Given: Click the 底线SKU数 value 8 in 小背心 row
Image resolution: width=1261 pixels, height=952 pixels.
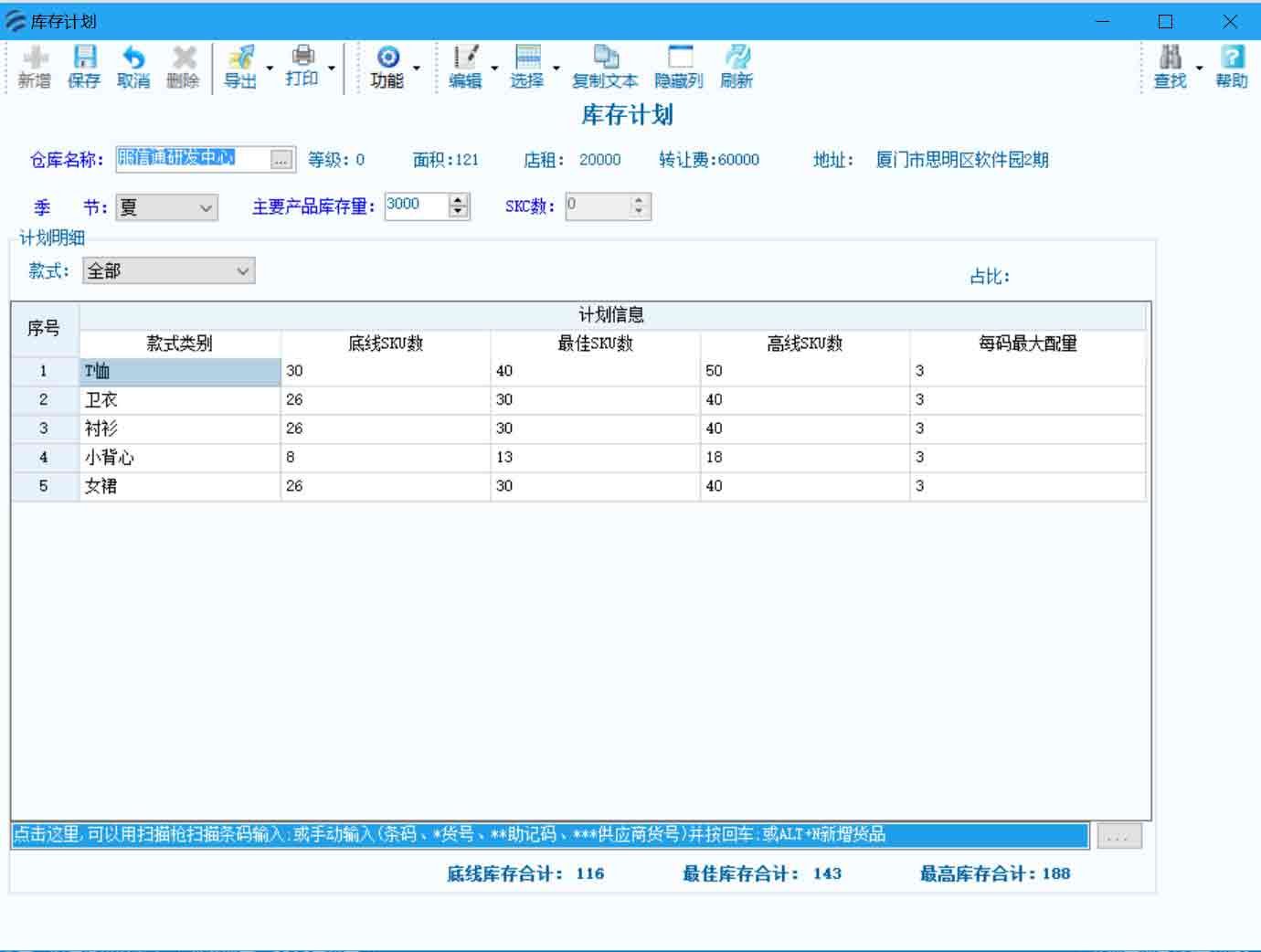Looking at the screenshot, I should click(x=386, y=458).
